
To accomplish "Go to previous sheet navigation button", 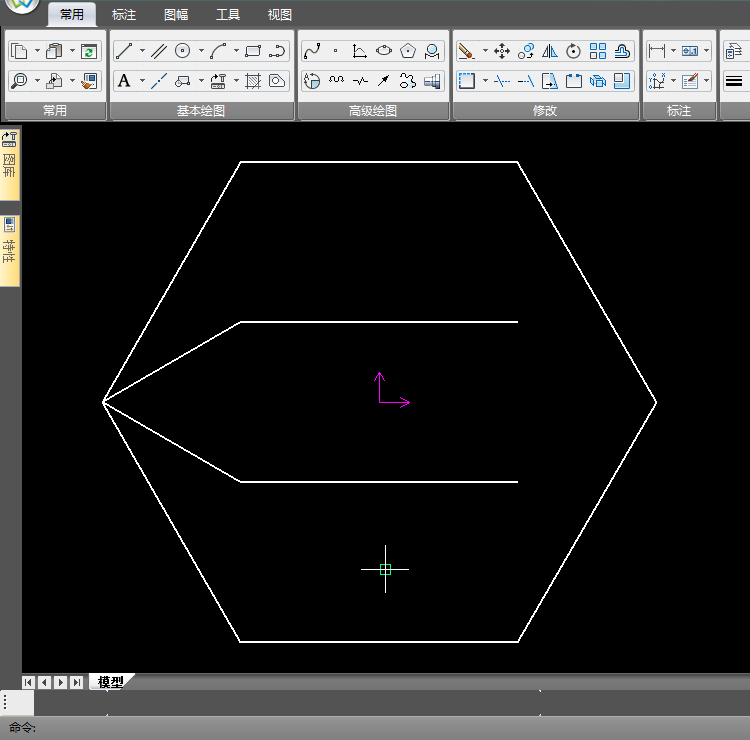I will [44, 682].
